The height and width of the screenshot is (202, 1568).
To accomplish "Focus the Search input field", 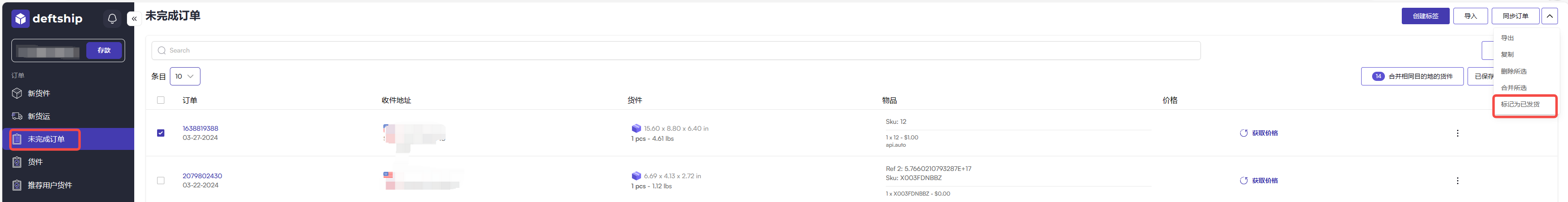I will click(676, 50).
